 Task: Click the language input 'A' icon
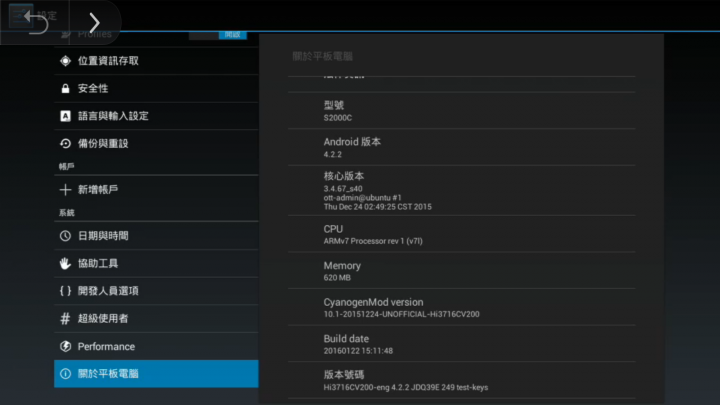(65, 116)
